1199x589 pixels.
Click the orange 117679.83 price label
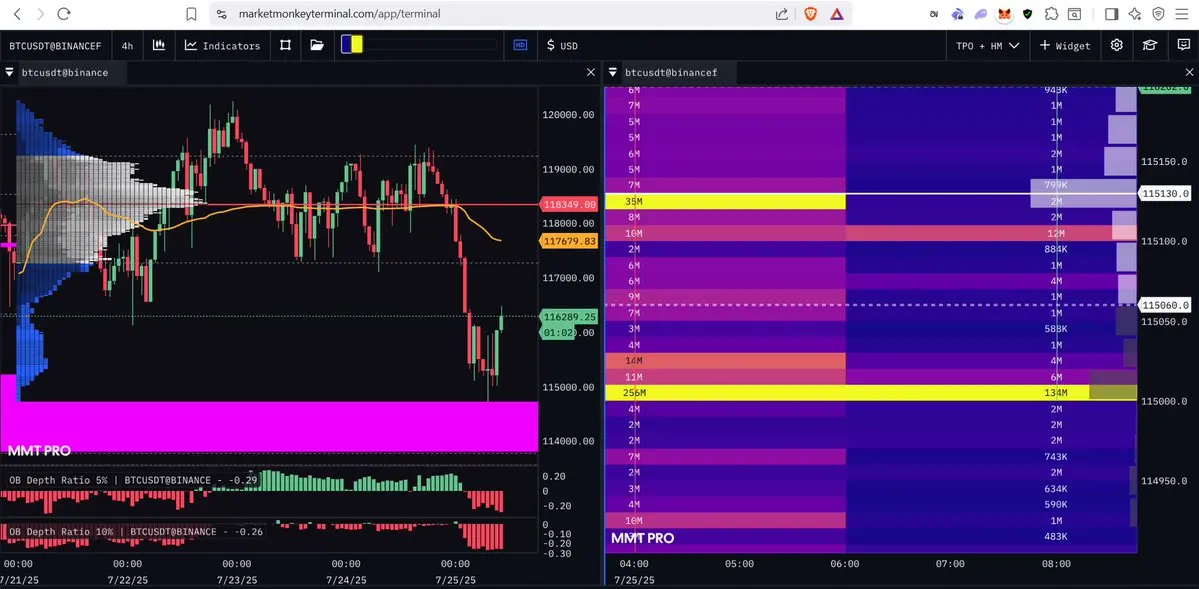[569, 241]
